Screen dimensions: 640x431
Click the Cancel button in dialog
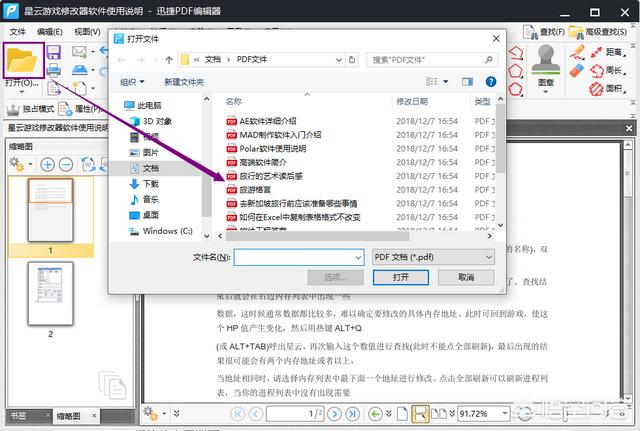466,278
